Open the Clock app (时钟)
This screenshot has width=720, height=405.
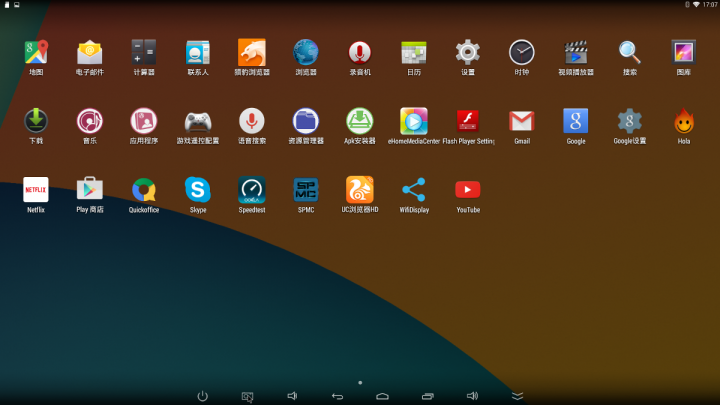tap(522, 52)
